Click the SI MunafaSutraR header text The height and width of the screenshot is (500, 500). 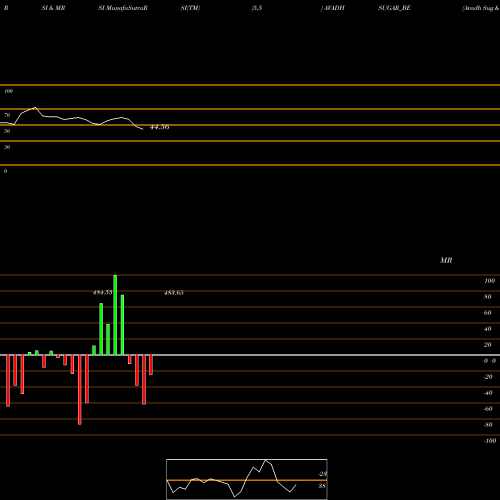click(x=123, y=8)
